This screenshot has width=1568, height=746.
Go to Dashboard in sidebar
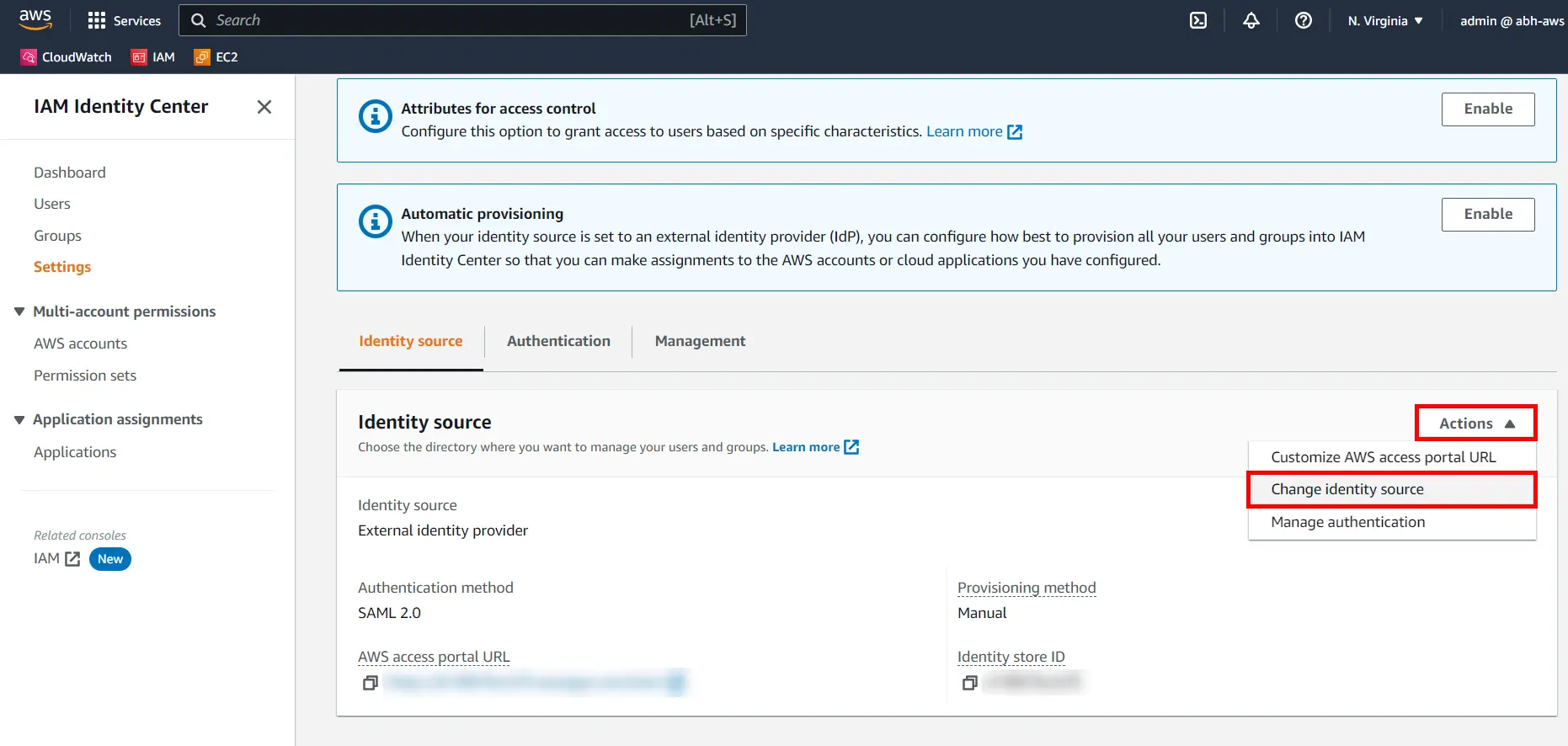pyautogui.click(x=70, y=173)
